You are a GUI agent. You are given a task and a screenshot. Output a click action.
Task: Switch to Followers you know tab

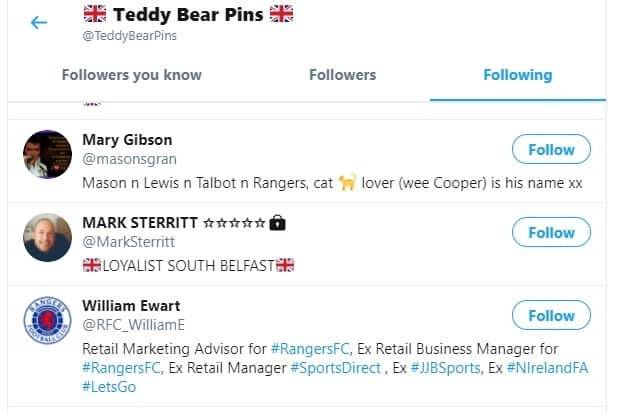click(x=131, y=75)
